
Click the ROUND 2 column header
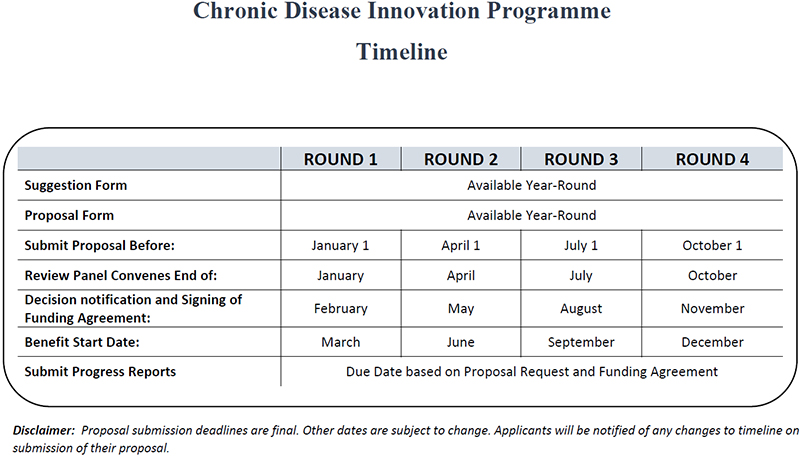click(x=461, y=159)
